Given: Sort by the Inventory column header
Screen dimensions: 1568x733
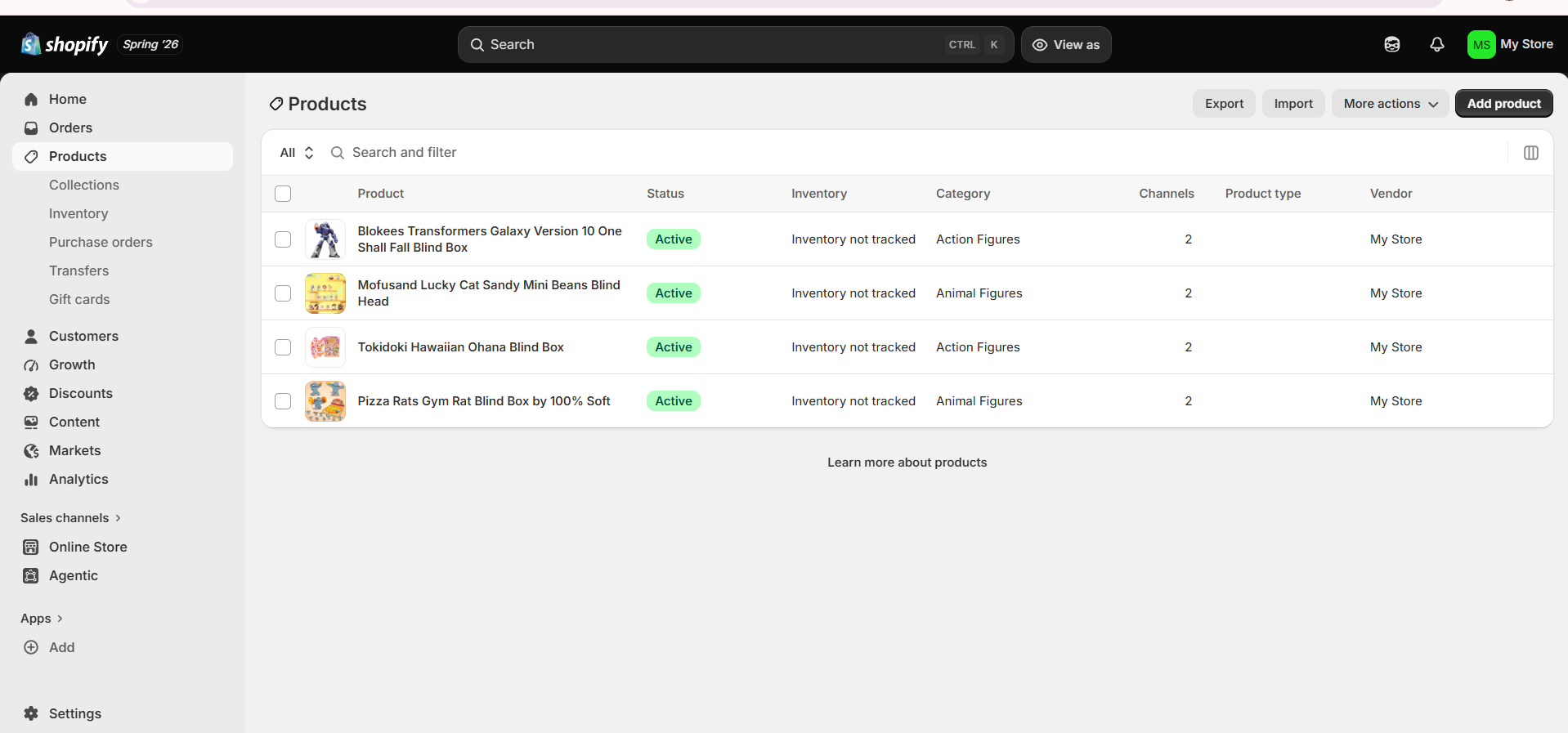Looking at the screenshot, I should click(x=819, y=194).
